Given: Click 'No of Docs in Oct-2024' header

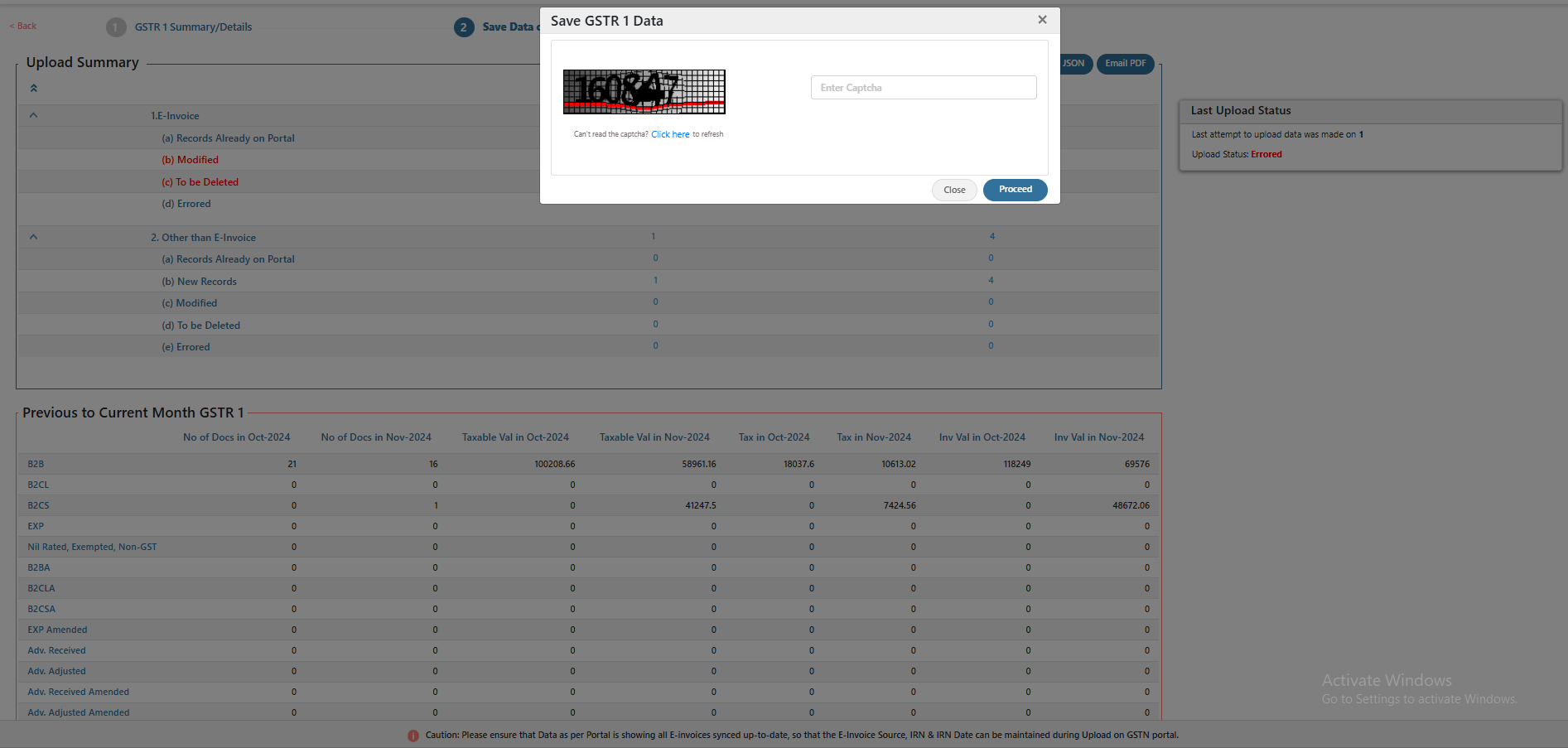Looking at the screenshot, I should 236,437.
